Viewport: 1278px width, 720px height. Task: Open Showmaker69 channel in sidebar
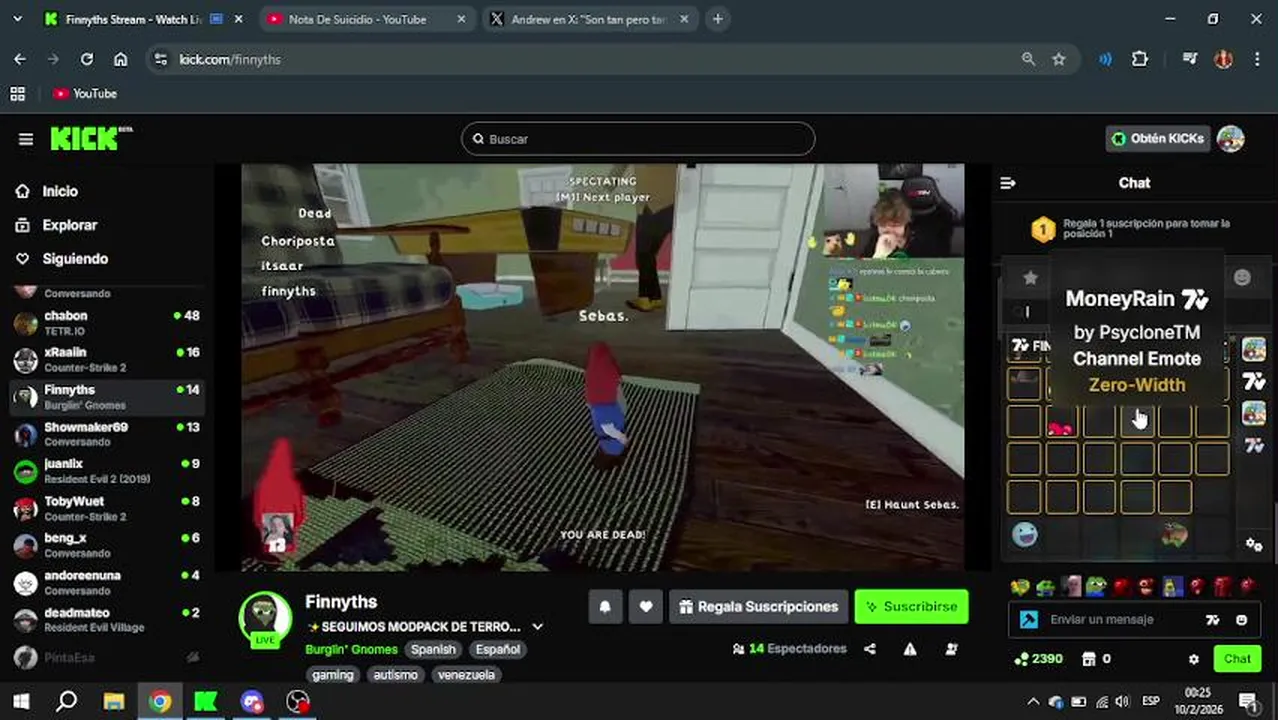(x=106, y=434)
